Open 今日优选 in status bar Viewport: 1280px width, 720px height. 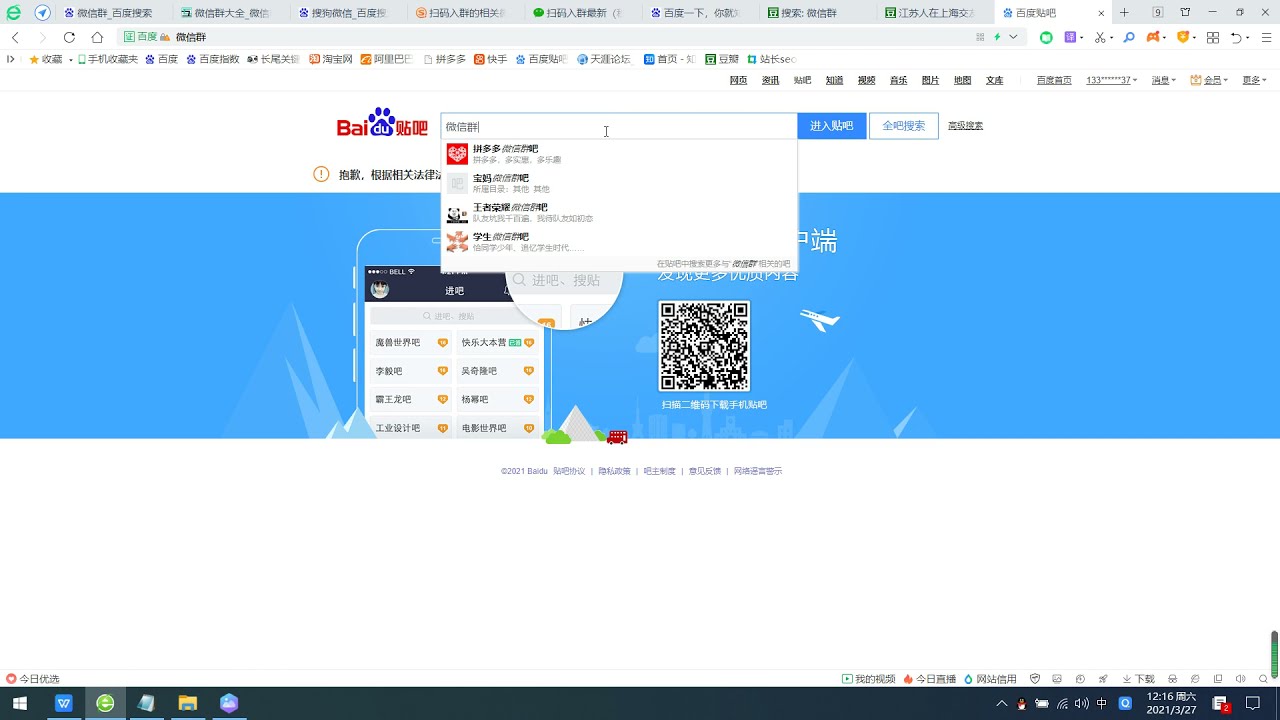pos(33,679)
